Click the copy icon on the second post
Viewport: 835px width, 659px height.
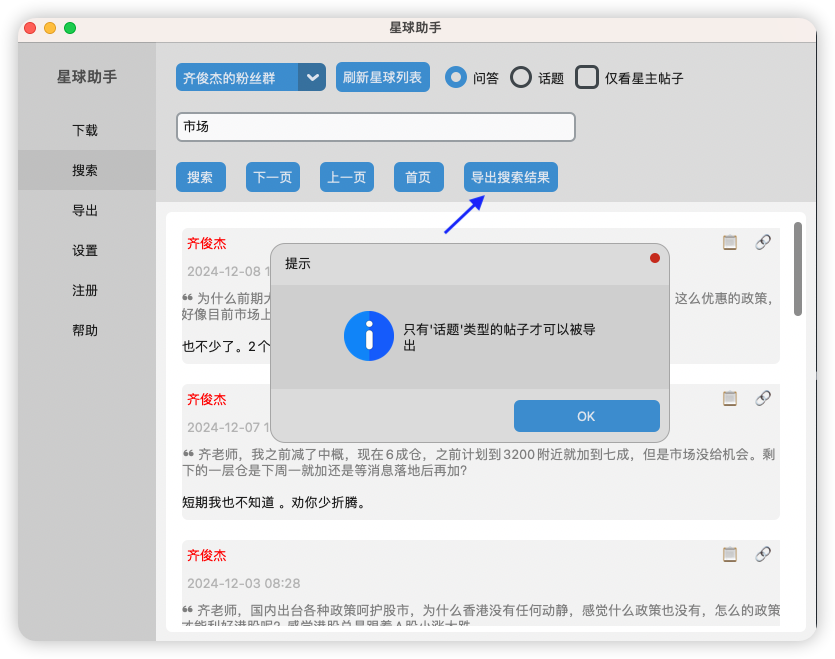(730, 398)
